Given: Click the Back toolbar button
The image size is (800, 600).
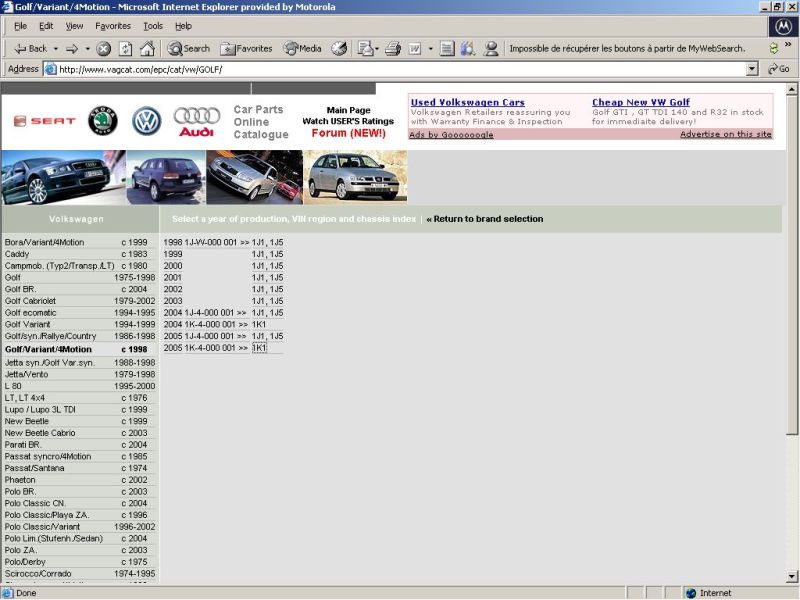Looking at the screenshot, I should (31, 49).
